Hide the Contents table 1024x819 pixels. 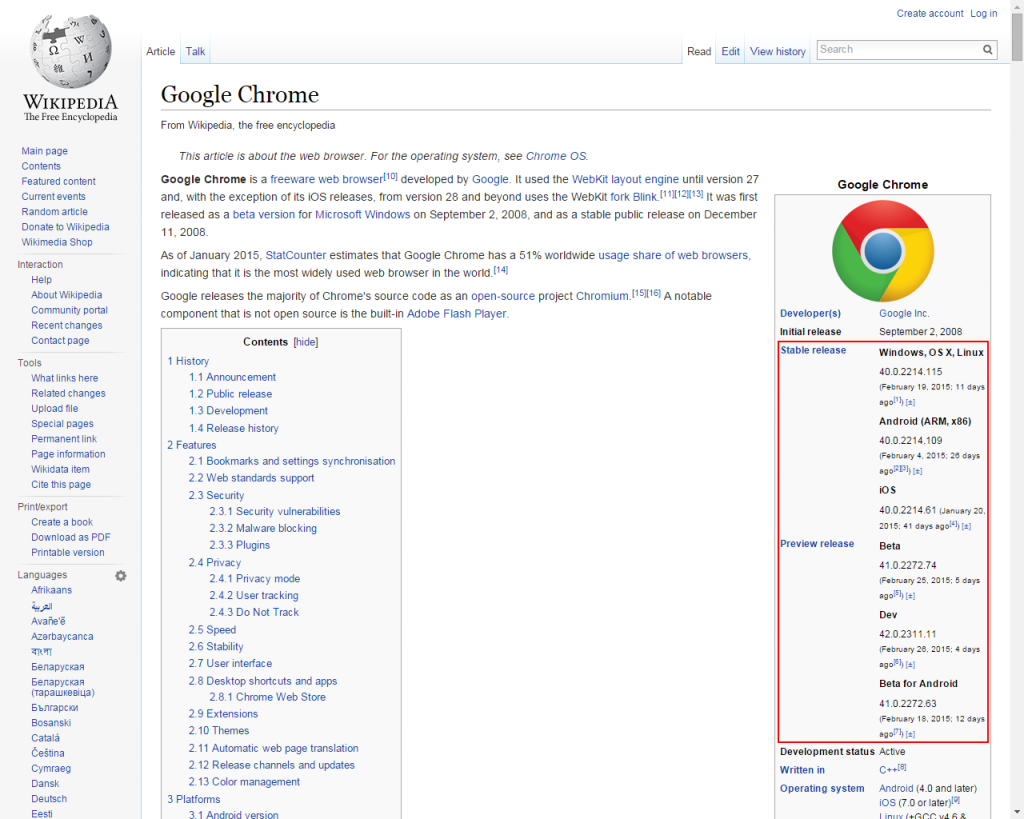[x=306, y=342]
